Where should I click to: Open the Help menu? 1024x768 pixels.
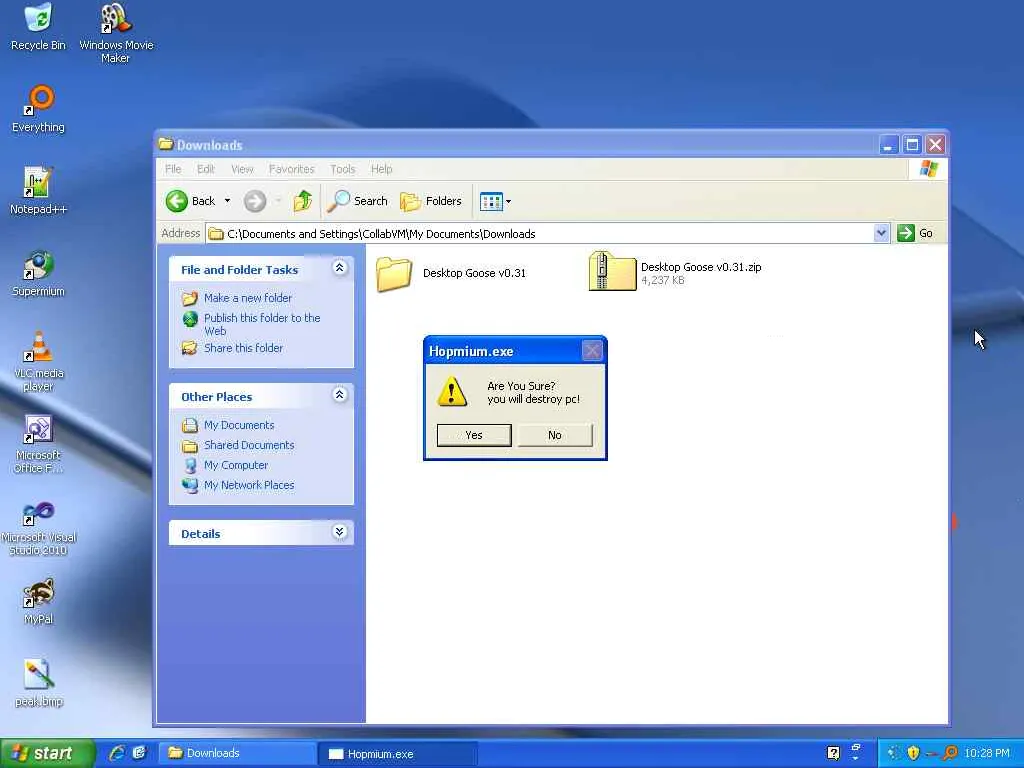pos(381,169)
